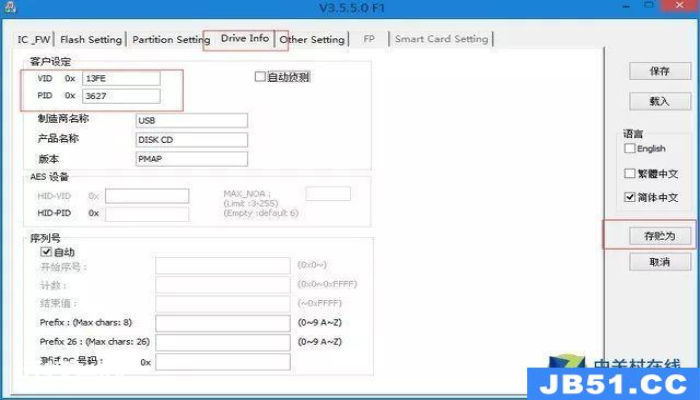Click the PID input field containing 3627

(121, 96)
